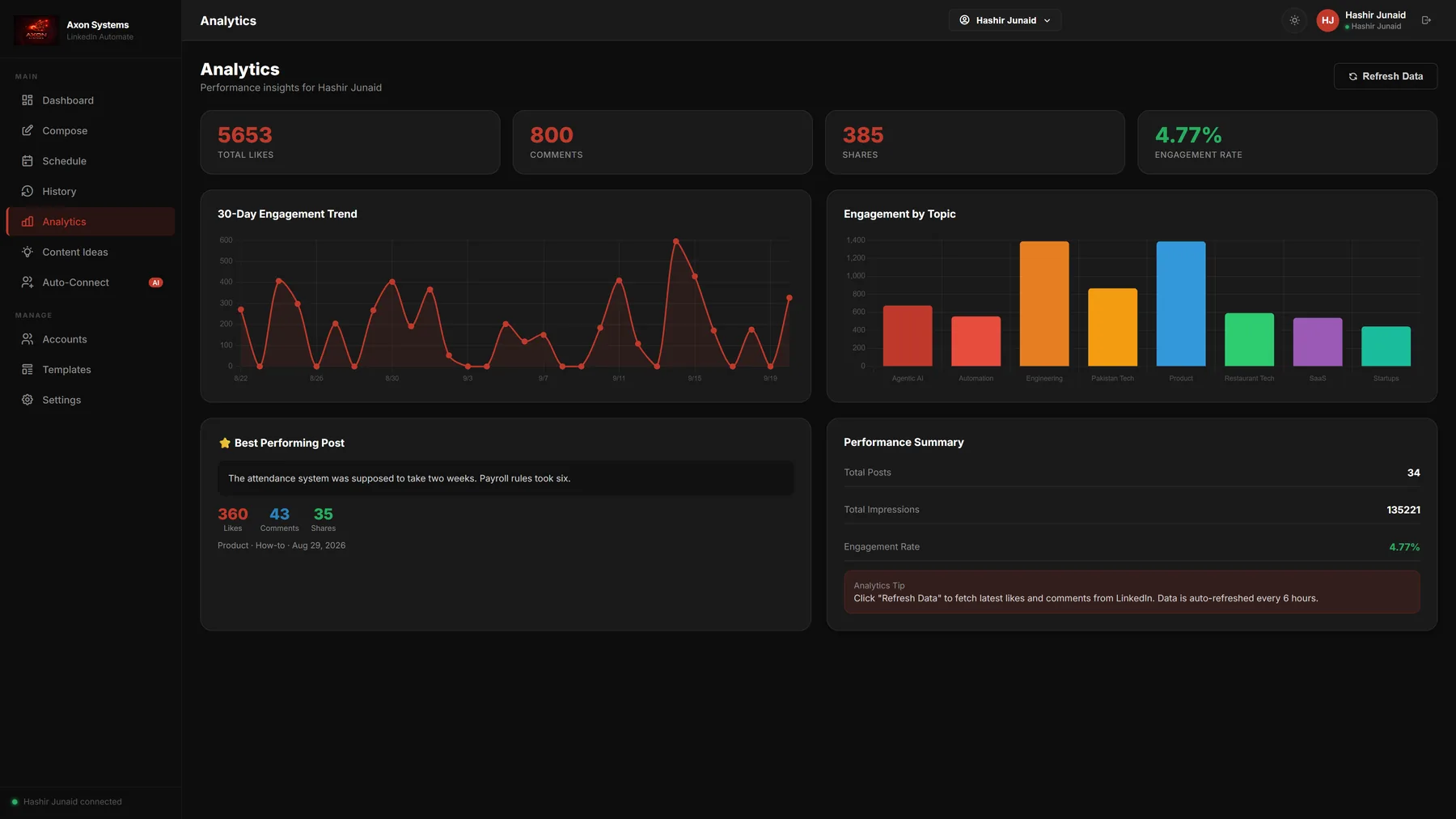Click '30-Day Engagement Trend' heading
Screen dimensions: 1456x819
tap(287, 214)
